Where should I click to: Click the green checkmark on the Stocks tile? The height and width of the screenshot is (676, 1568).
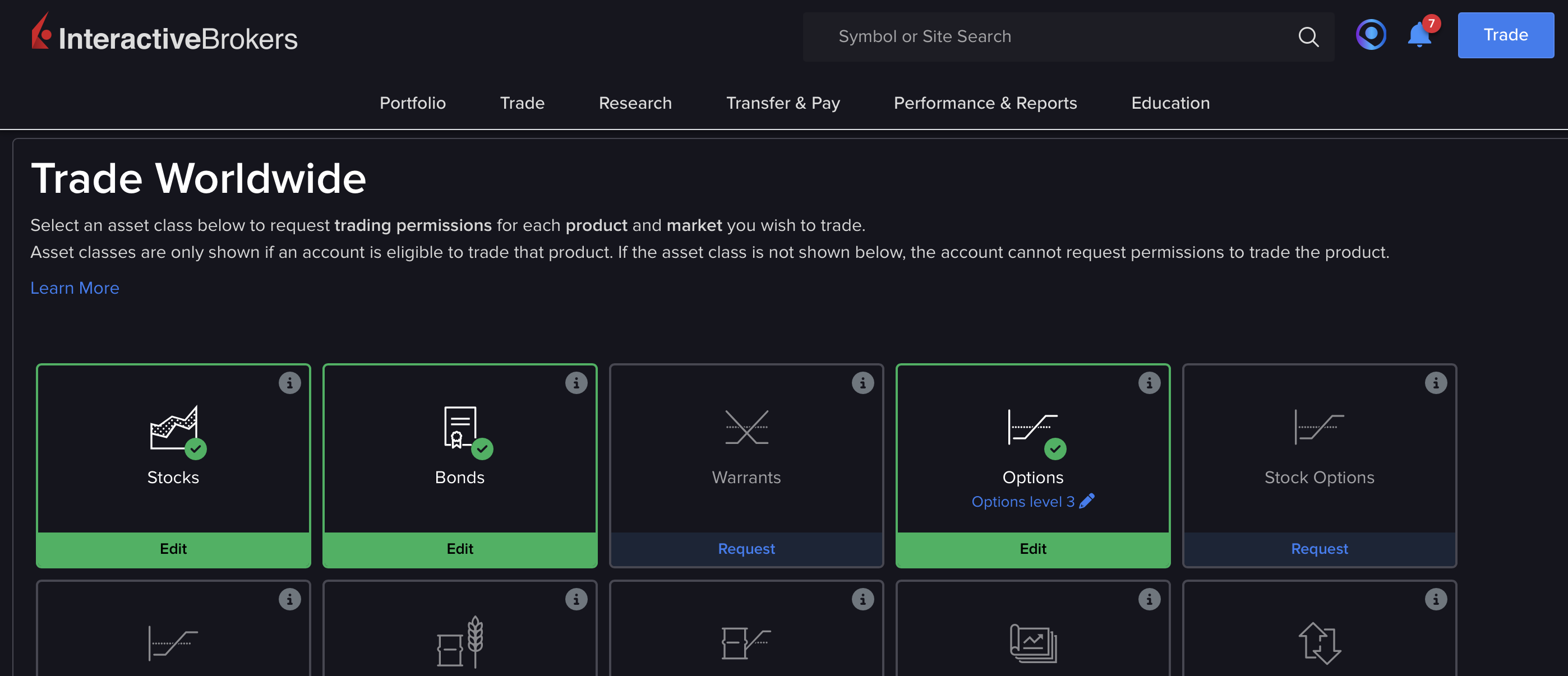coord(195,448)
